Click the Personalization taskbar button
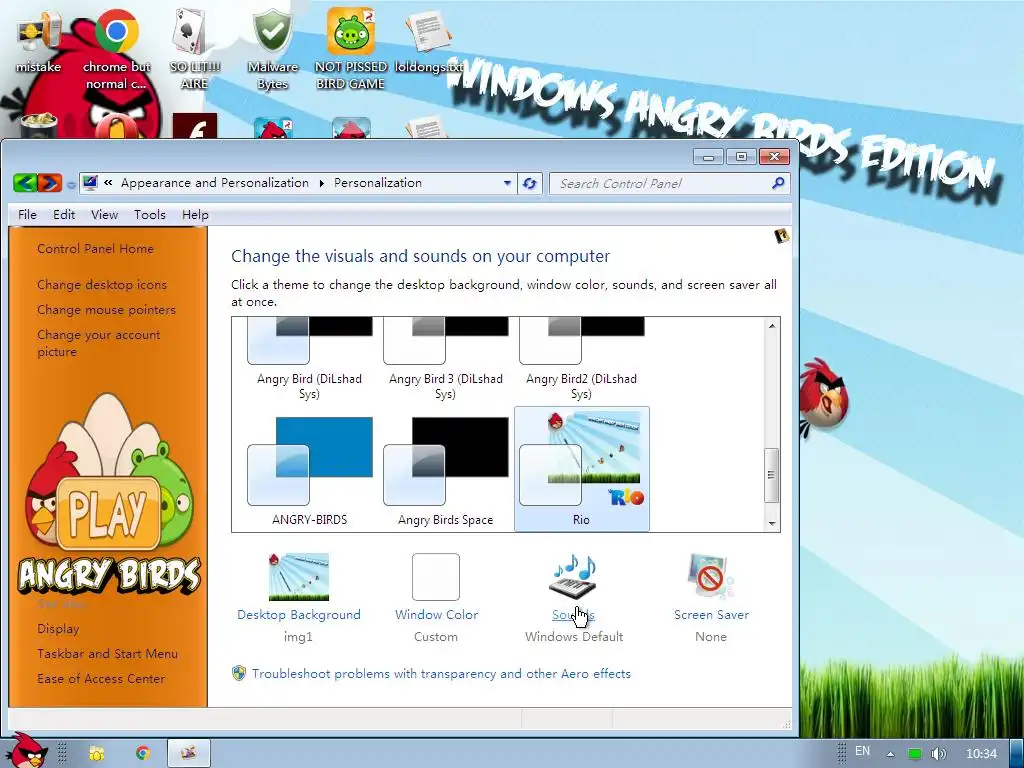The image size is (1024, 768). tap(189, 753)
